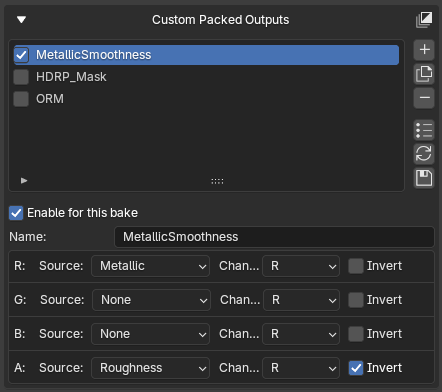Screen dimensions: 442x392
Task: Disable Invert for the A row
Action: (356, 368)
